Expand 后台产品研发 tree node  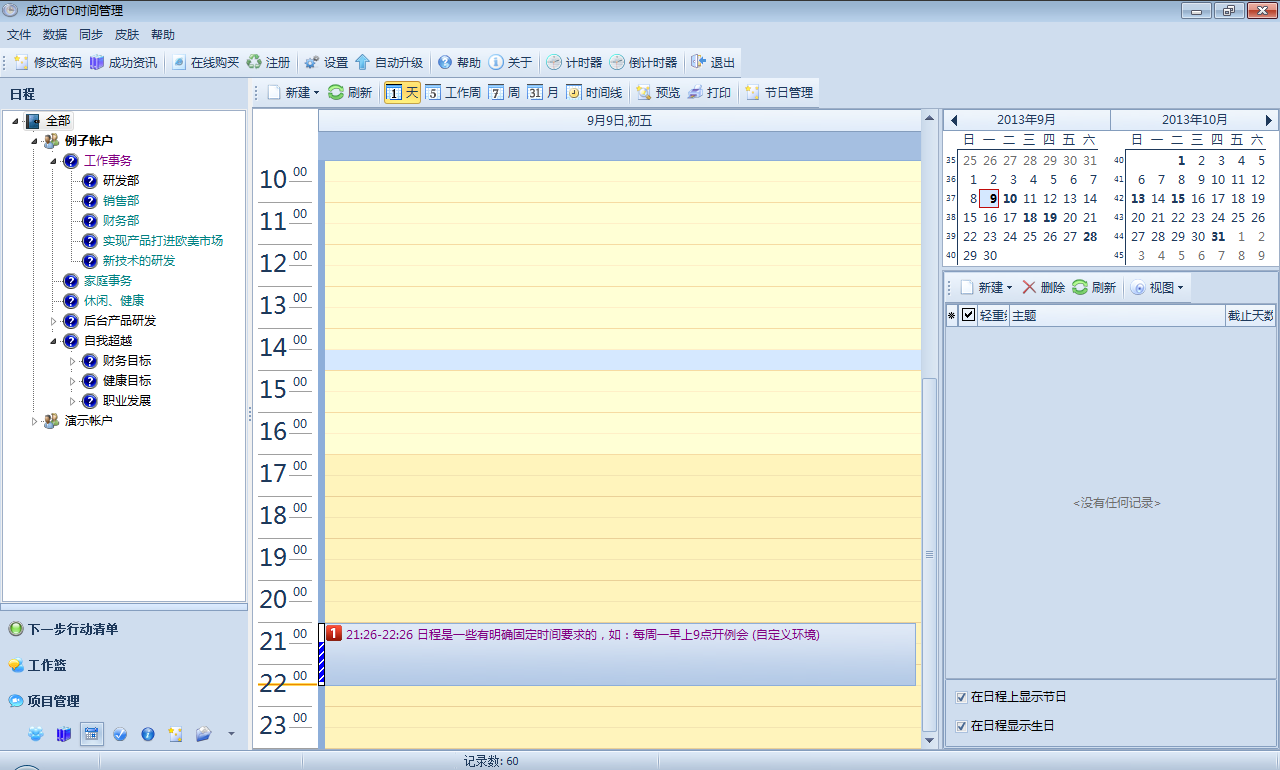click(x=54, y=321)
